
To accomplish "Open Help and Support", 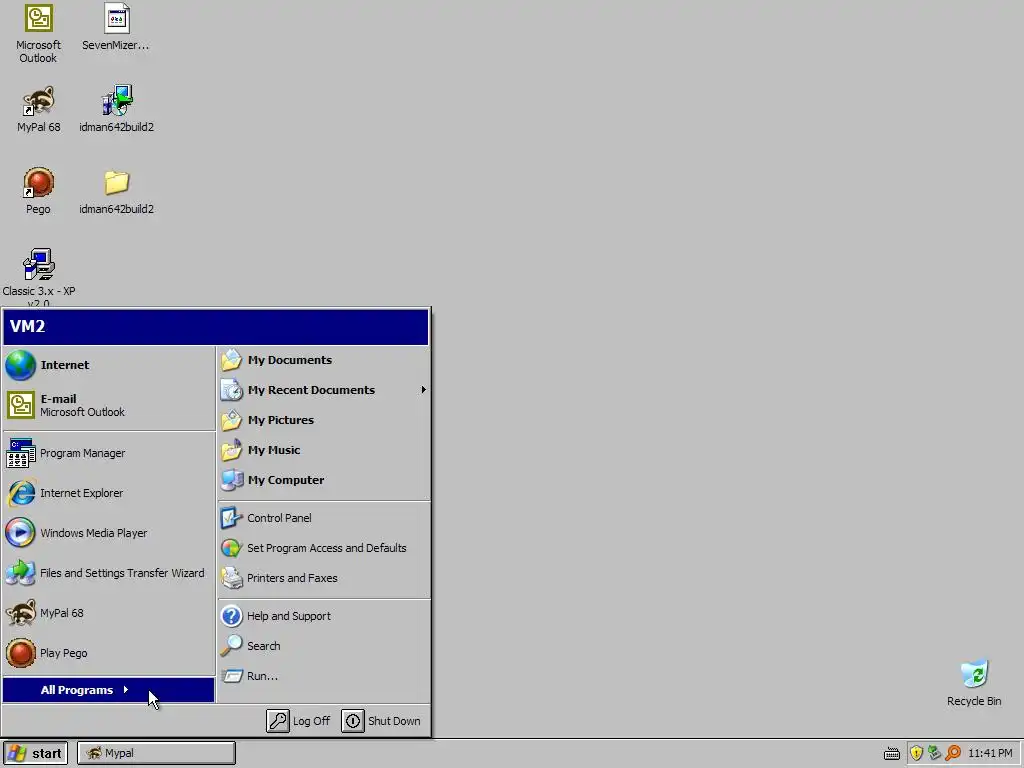I will coord(324,616).
